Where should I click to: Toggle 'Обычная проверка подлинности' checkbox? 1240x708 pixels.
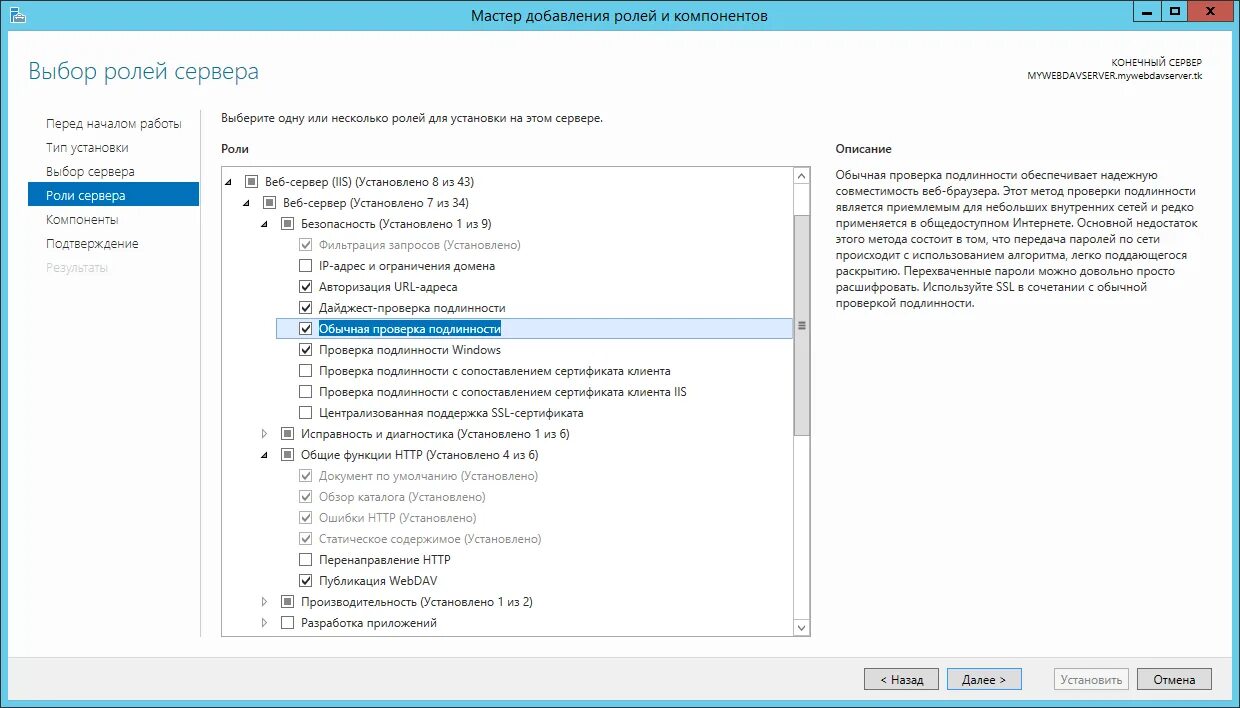[x=306, y=328]
